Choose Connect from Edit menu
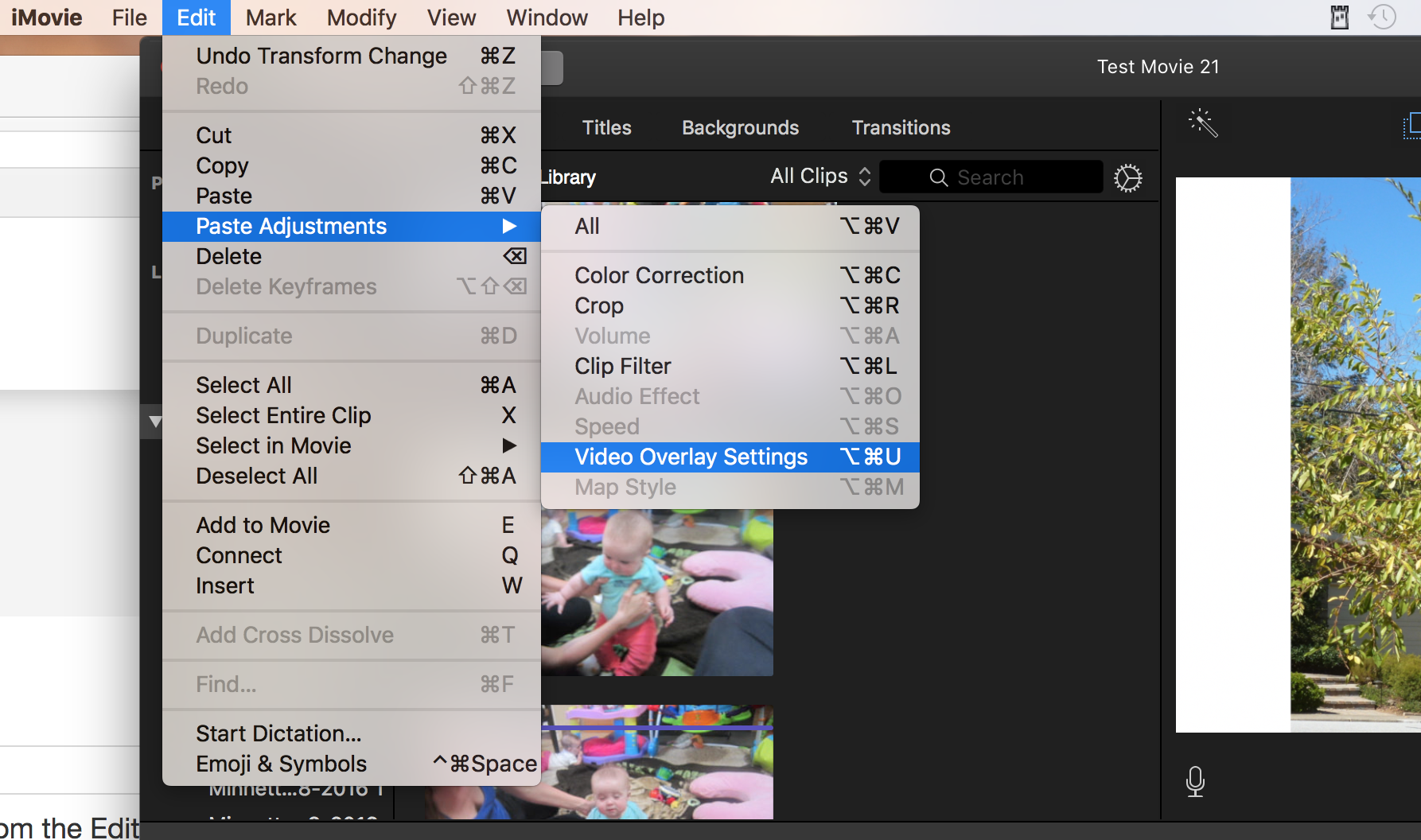The height and width of the screenshot is (840, 1421). pyautogui.click(x=352, y=555)
